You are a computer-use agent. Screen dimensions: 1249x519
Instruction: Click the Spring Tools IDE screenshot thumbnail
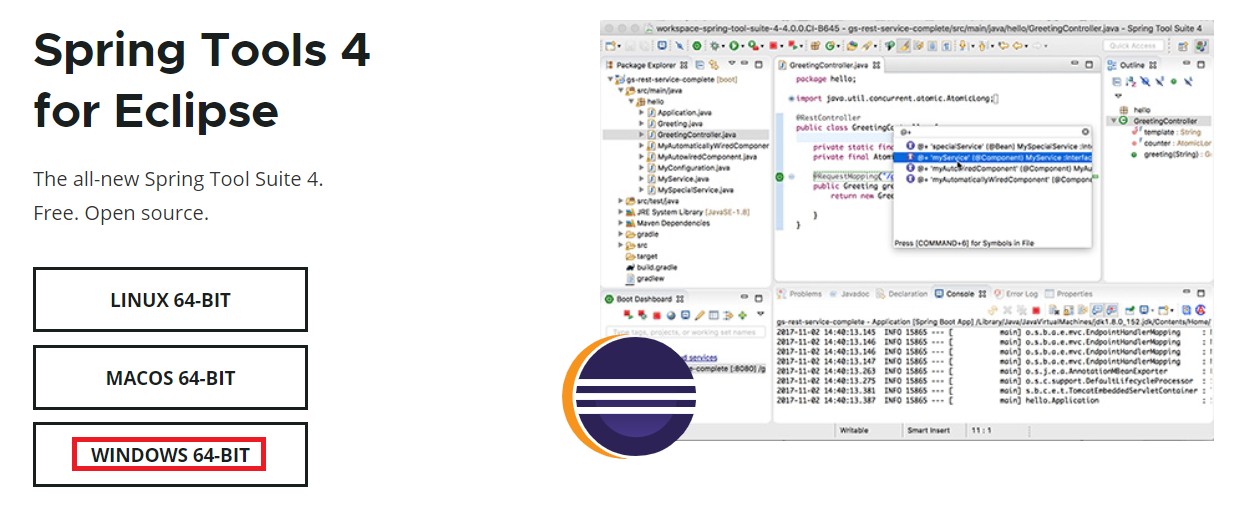click(906, 229)
